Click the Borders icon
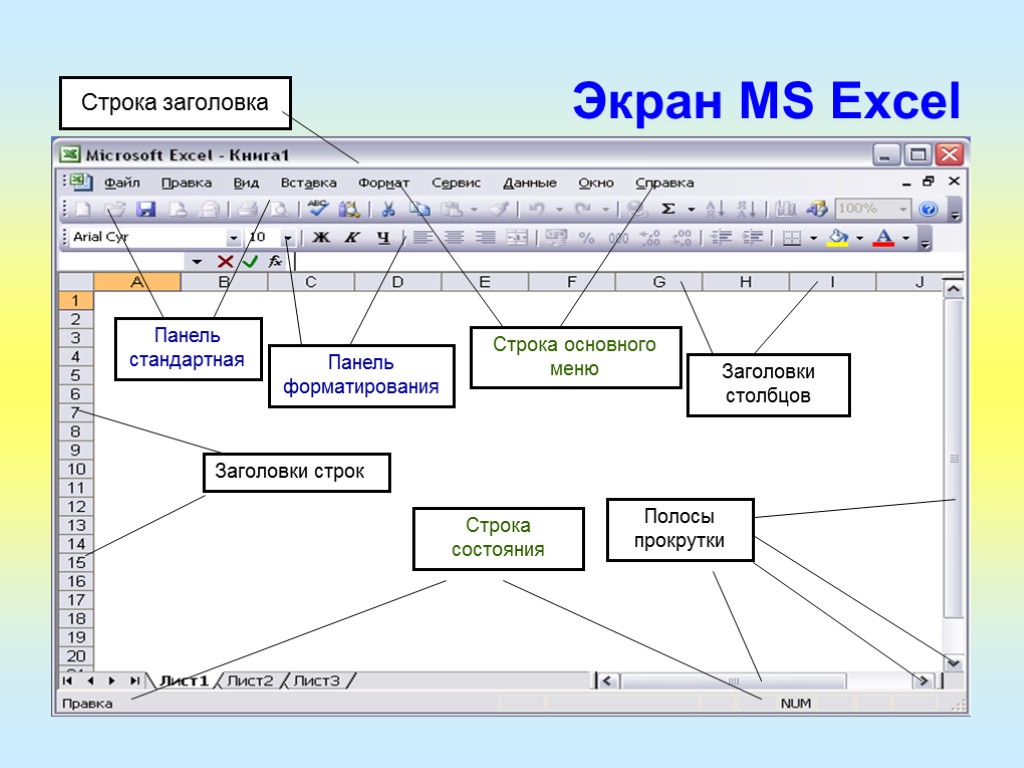 792,238
